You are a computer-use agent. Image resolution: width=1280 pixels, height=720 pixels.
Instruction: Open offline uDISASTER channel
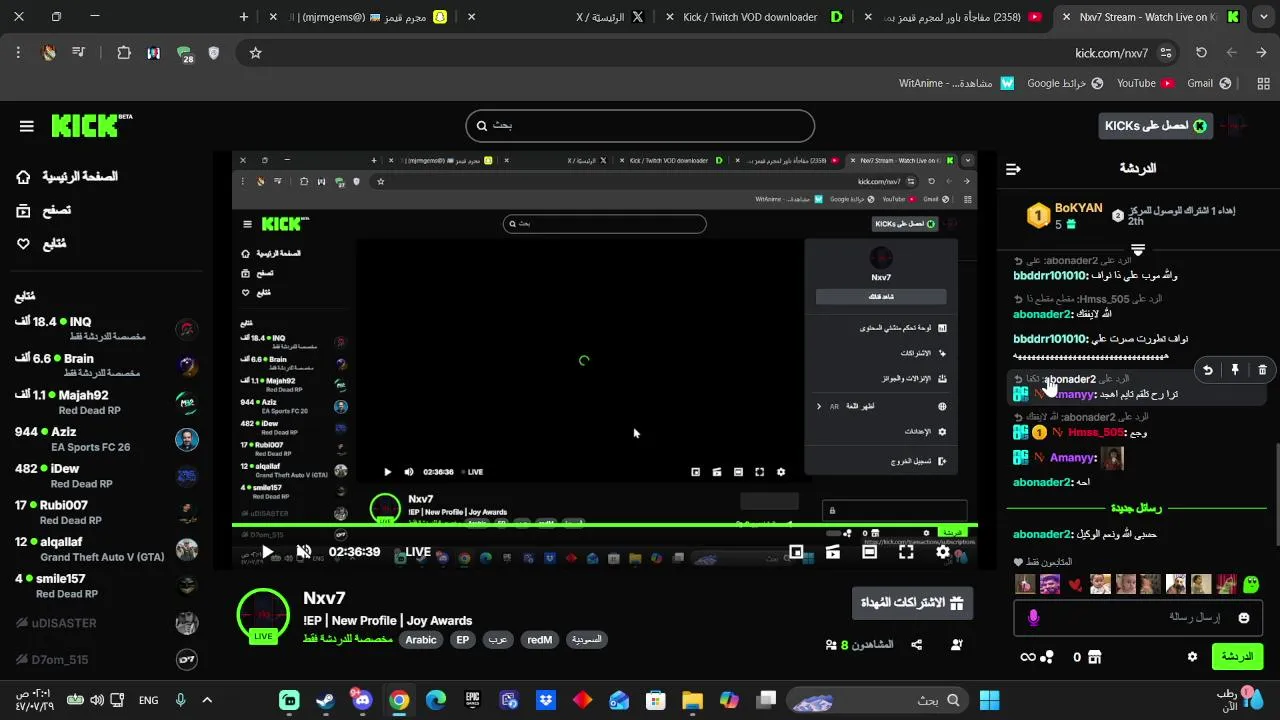[x=106, y=623]
